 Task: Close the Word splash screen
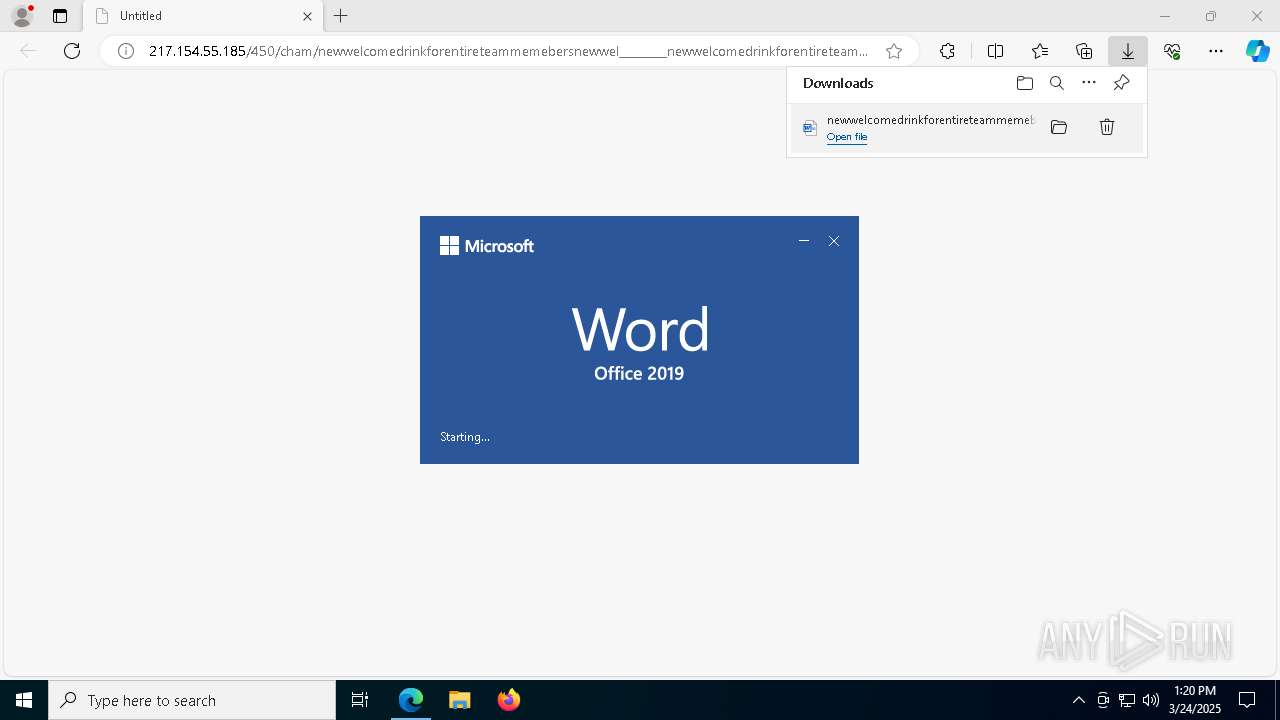[834, 241]
